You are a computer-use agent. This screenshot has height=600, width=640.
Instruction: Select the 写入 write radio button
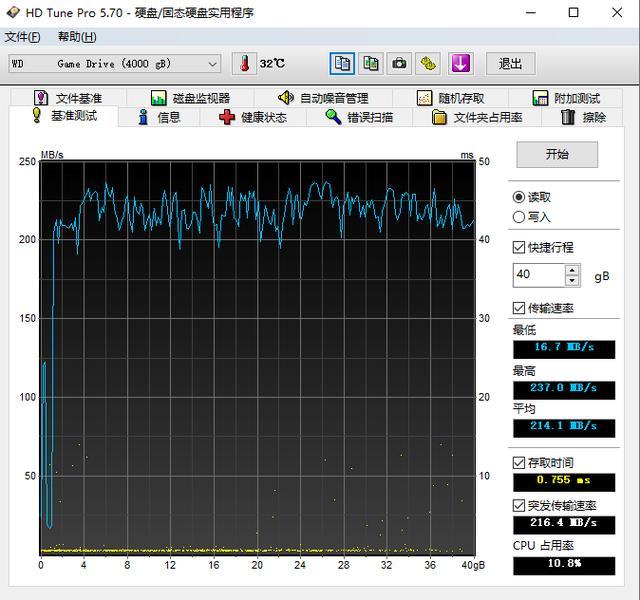coord(519,217)
